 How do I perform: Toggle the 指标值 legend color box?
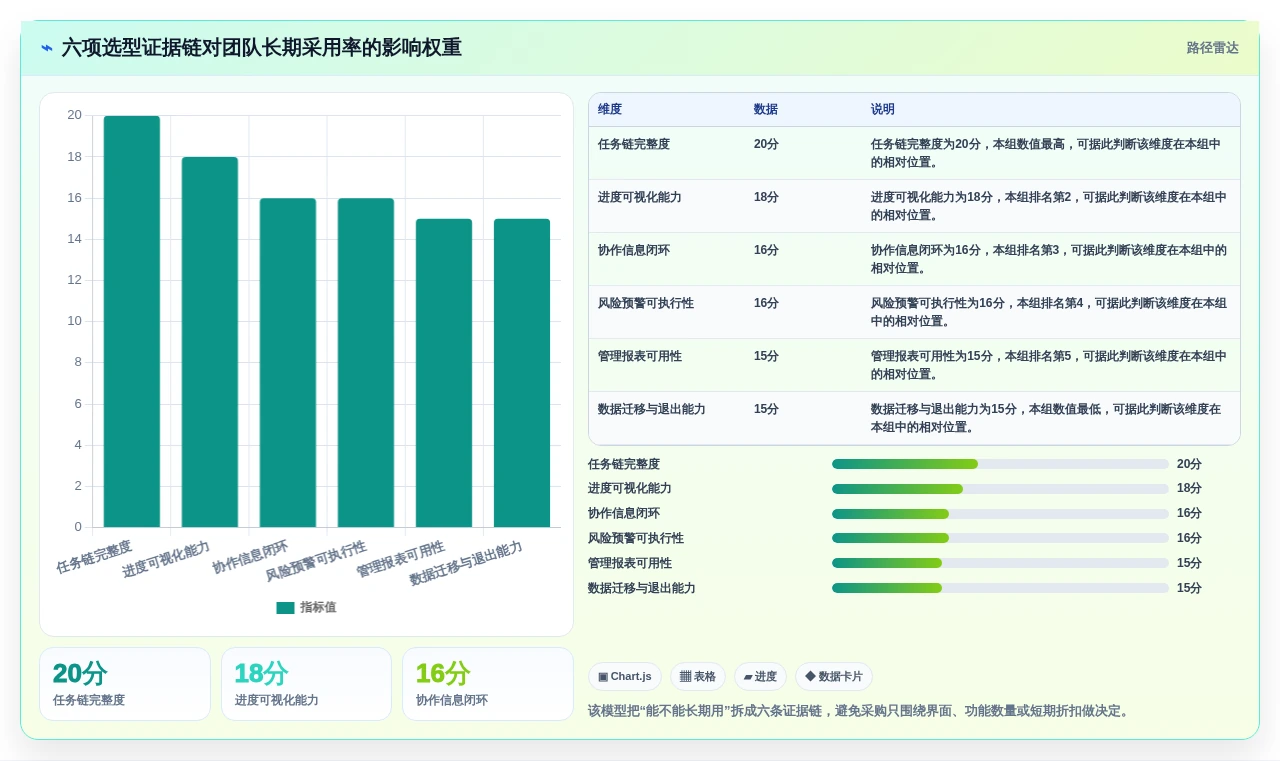[x=285, y=607]
